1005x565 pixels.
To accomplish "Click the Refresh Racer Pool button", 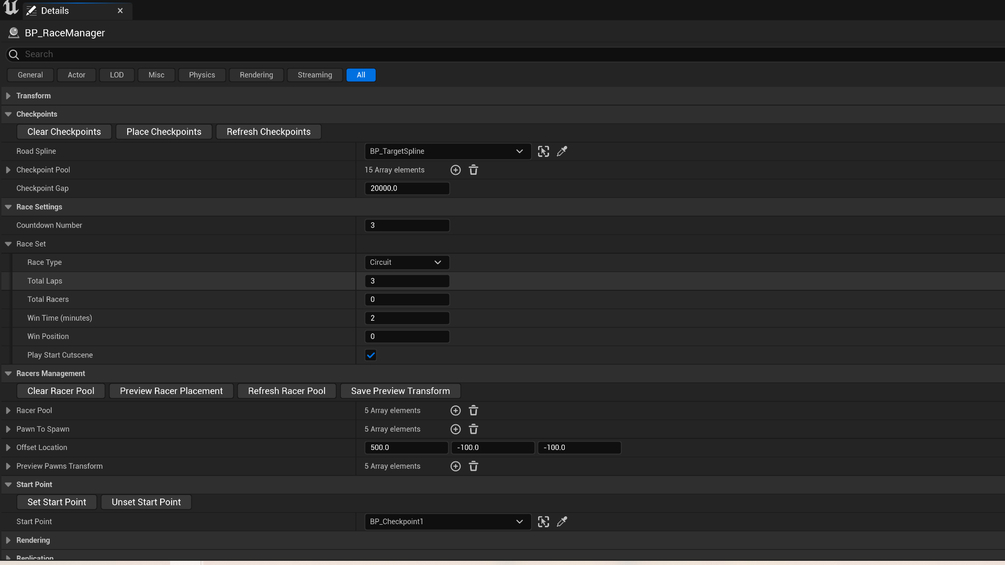I will click(287, 391).
